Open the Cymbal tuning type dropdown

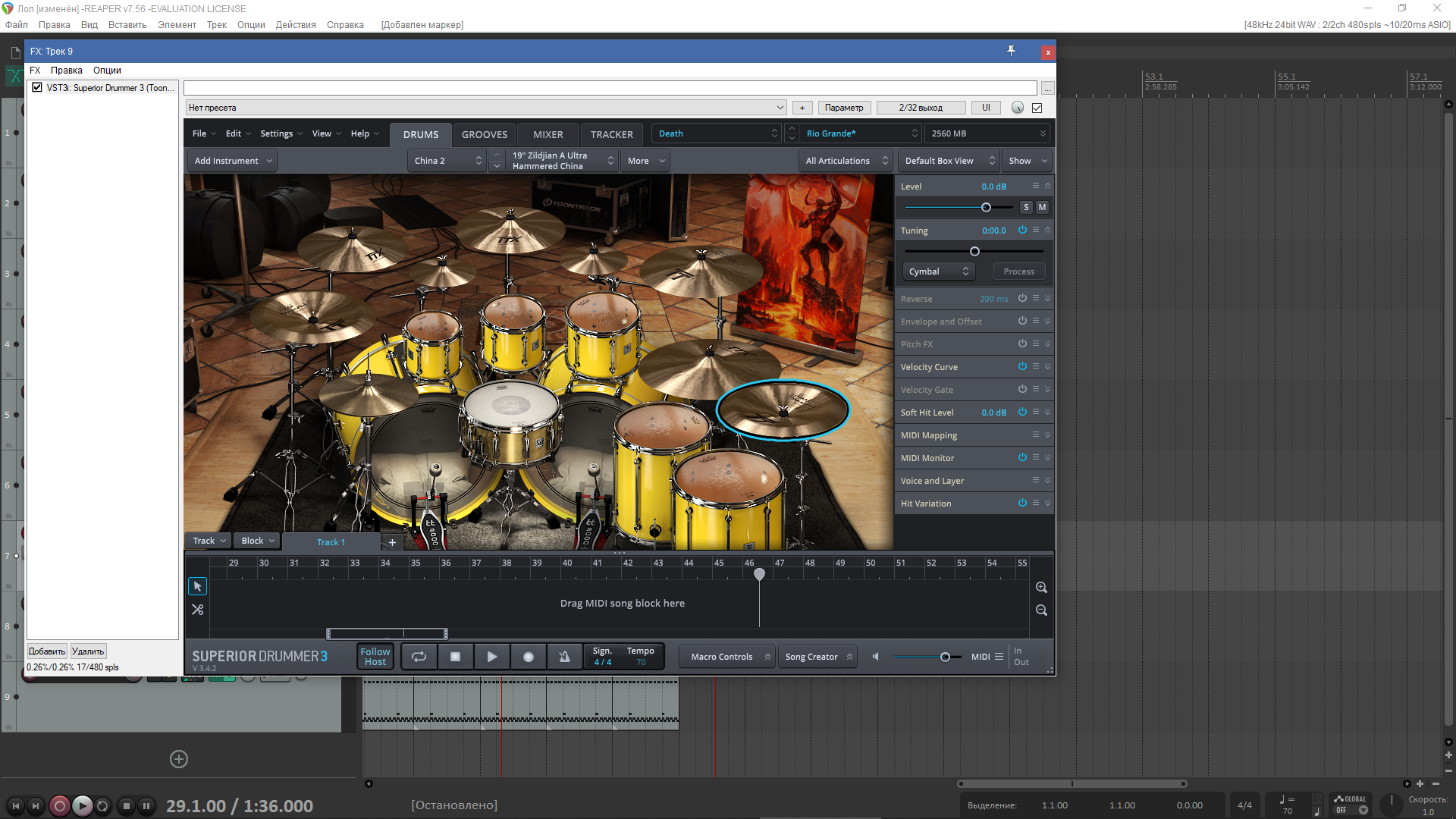(938, 271)
